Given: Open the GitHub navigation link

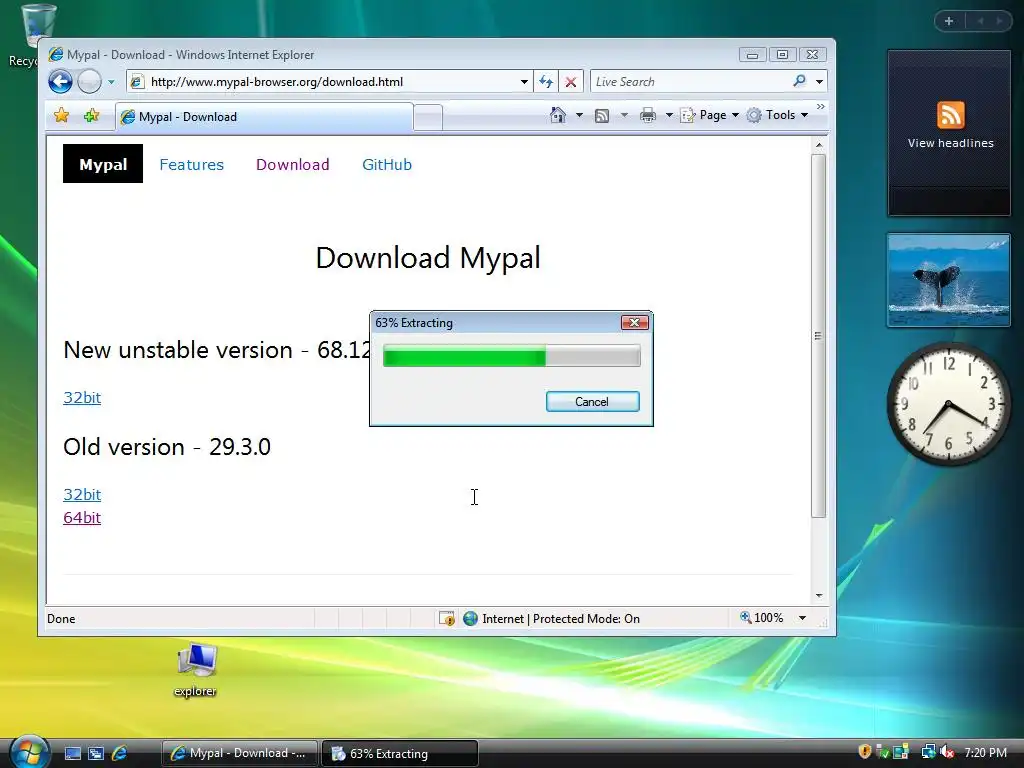Looking at the screenshot, I should [x=387, y=165].
